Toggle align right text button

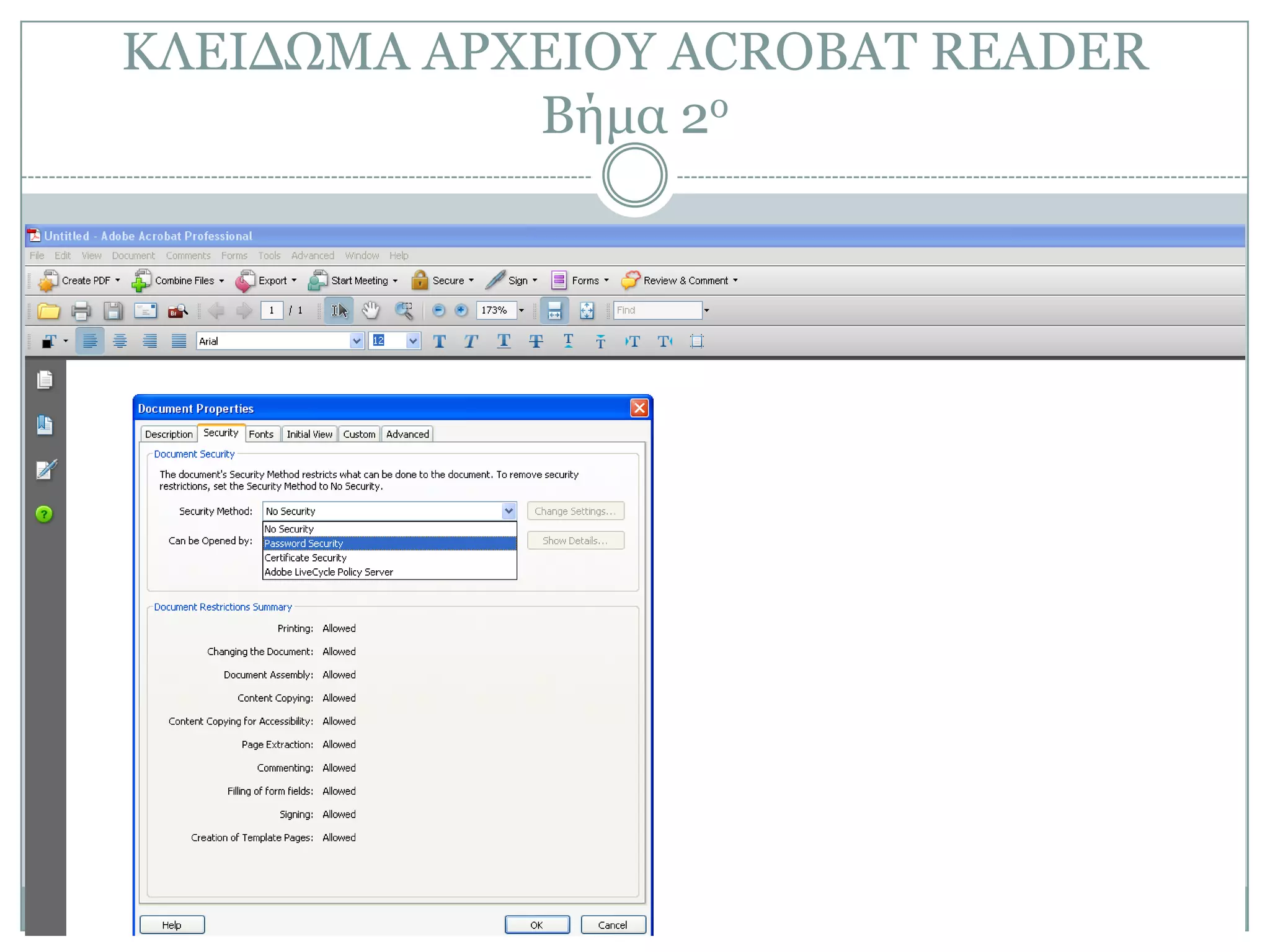point(149,342)
